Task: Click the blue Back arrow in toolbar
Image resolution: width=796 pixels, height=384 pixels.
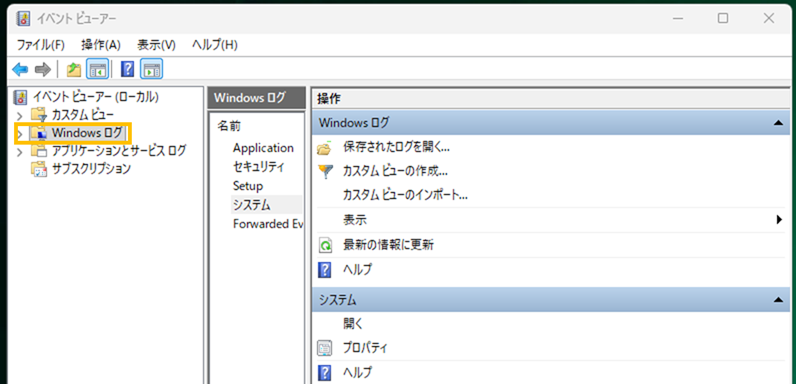Action: [20, 70]
